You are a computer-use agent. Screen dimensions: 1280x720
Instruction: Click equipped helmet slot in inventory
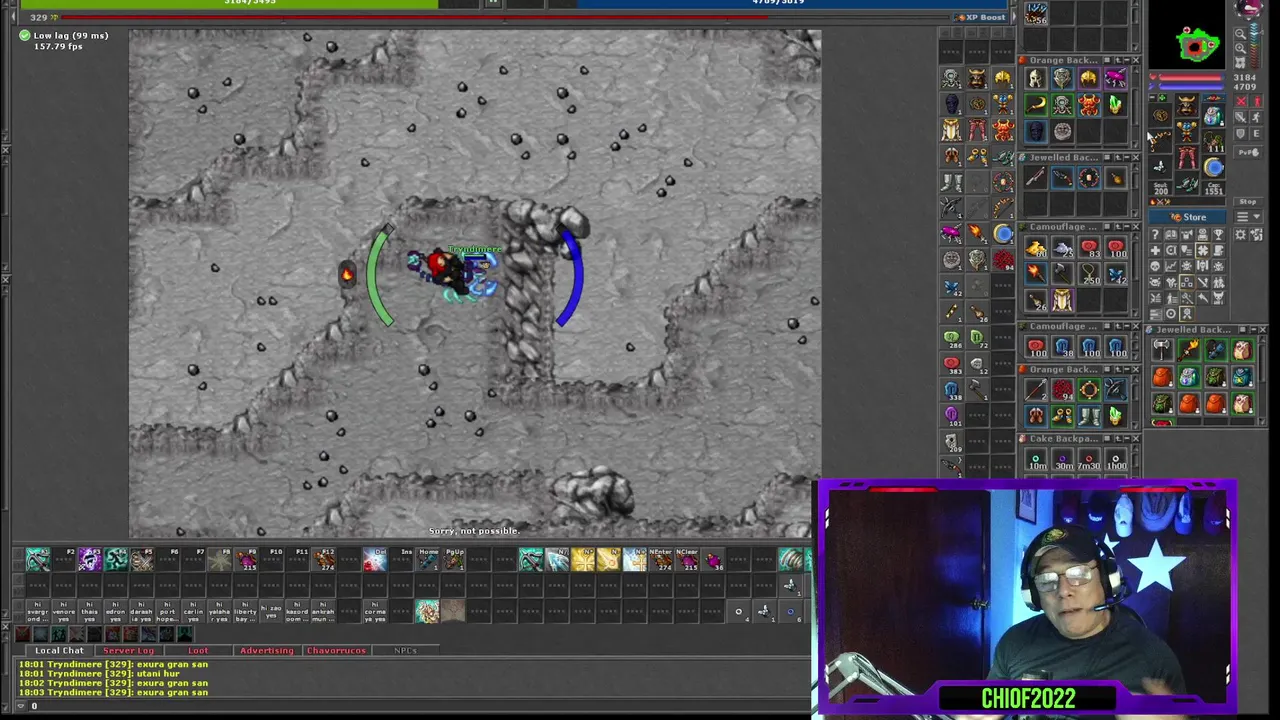[x=1186, y=105]
